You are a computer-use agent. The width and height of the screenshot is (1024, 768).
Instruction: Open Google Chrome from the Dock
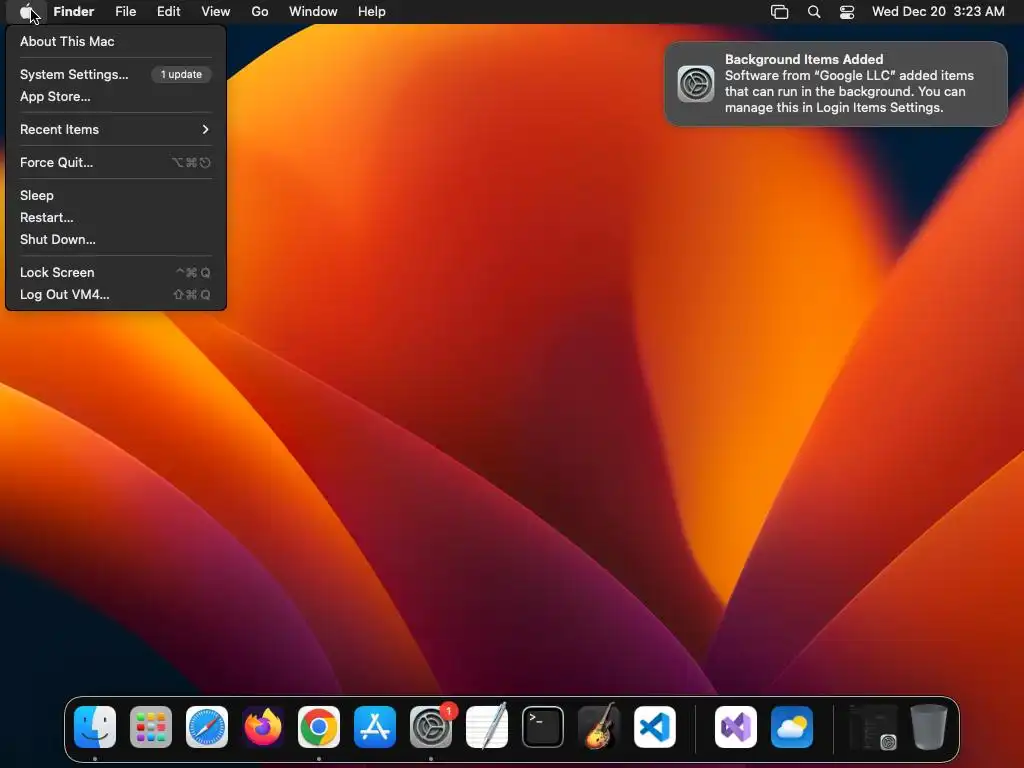coord(319,727)
